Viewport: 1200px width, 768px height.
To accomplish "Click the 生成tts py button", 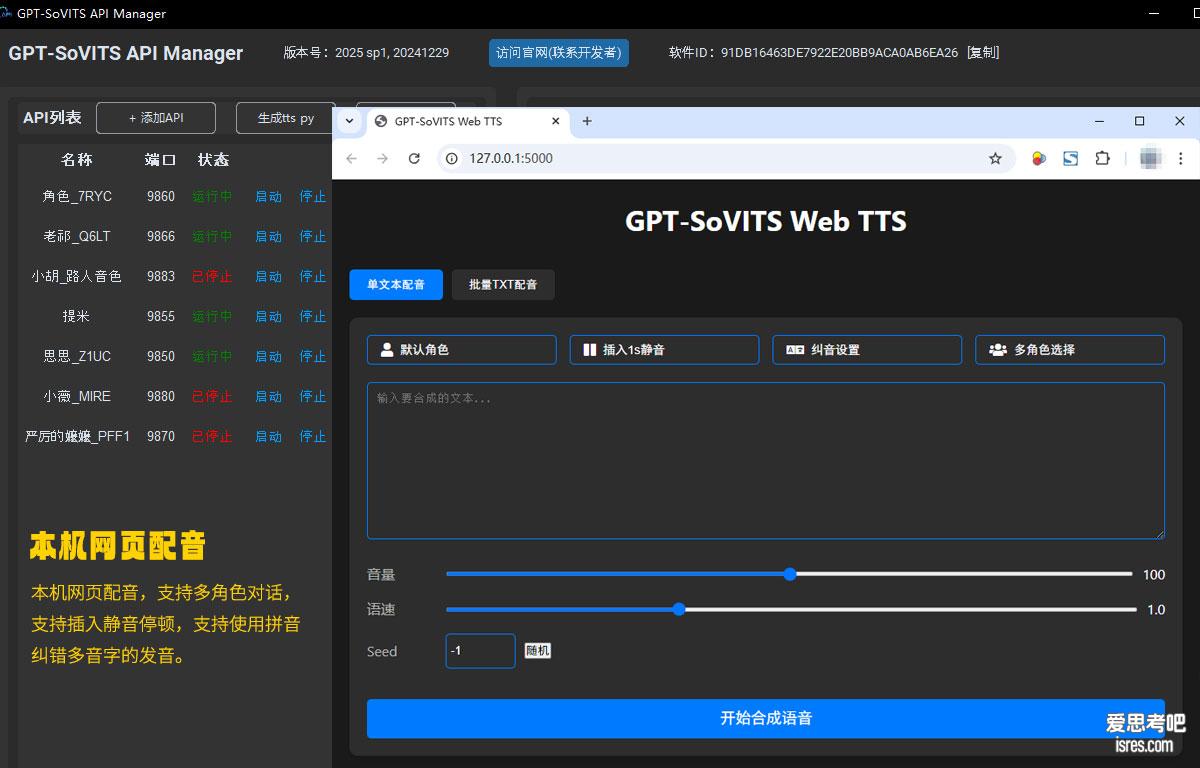I will 286,118.
